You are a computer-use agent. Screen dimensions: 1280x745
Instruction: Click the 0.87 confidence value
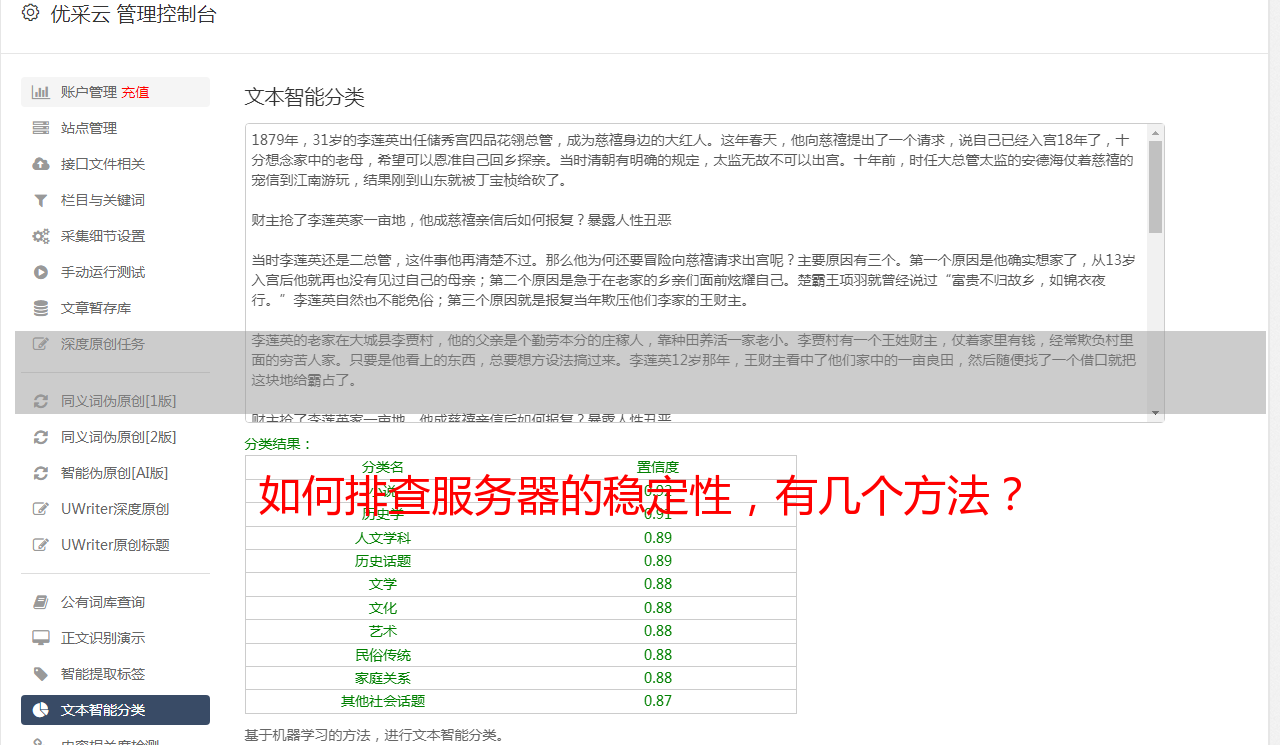tap(658, 701)
